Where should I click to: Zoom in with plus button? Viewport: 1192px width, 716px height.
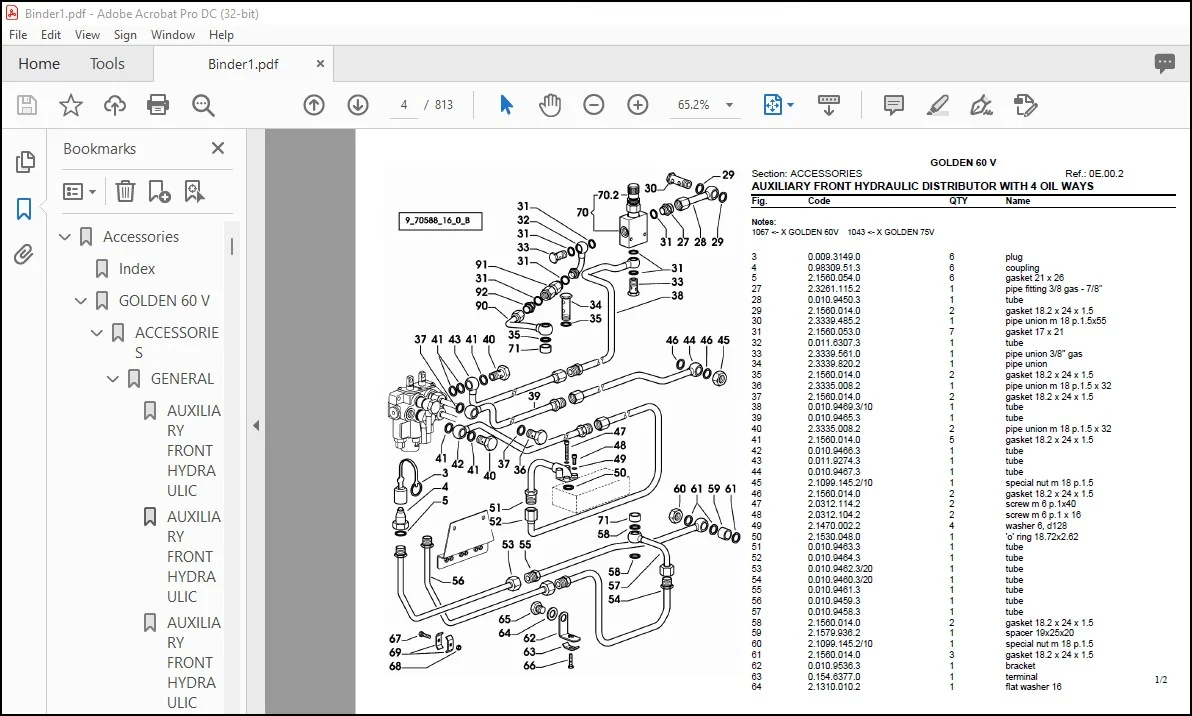pyautogui.click(x=638, y=105)
